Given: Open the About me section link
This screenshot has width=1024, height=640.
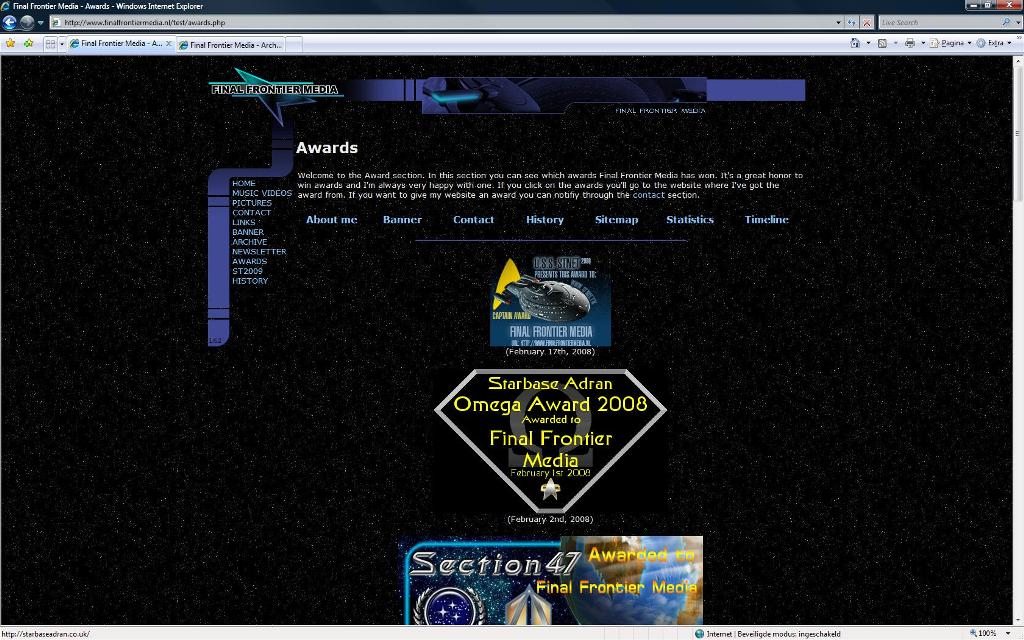Looking at the screenshot, I should pos(332,219).
